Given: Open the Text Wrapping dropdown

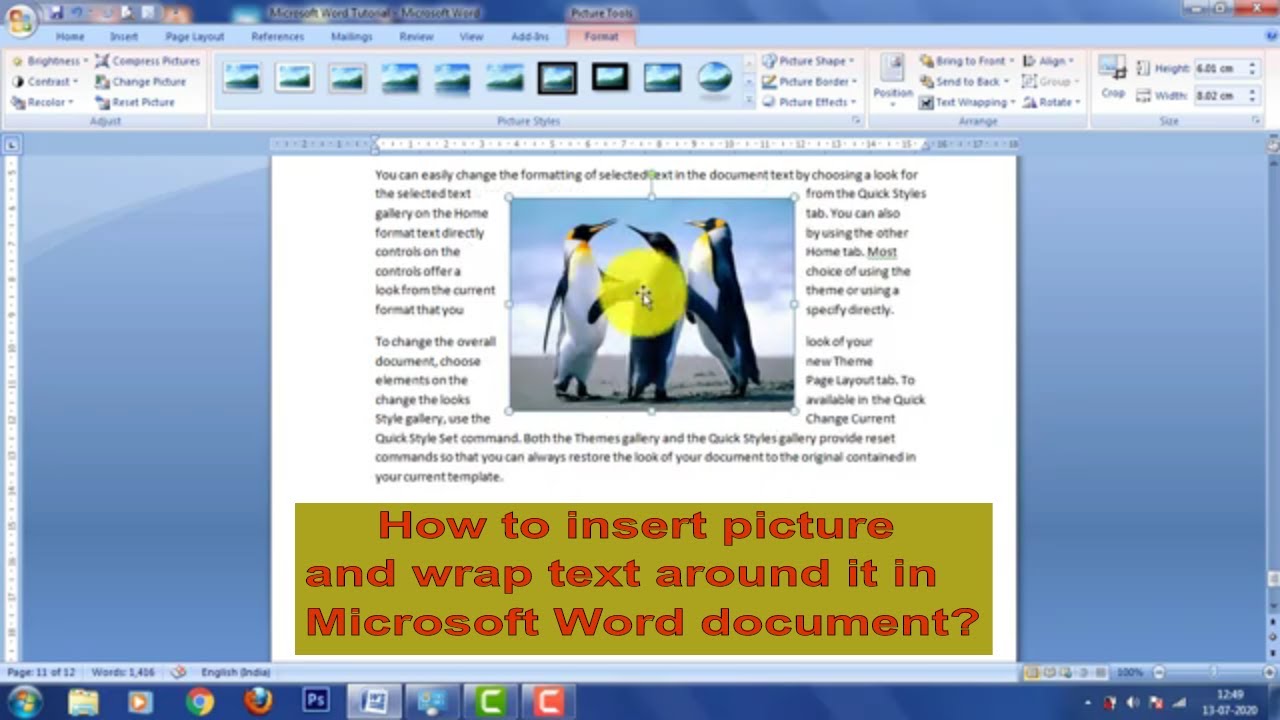Looking at the screenshot, I should (968, 102).
